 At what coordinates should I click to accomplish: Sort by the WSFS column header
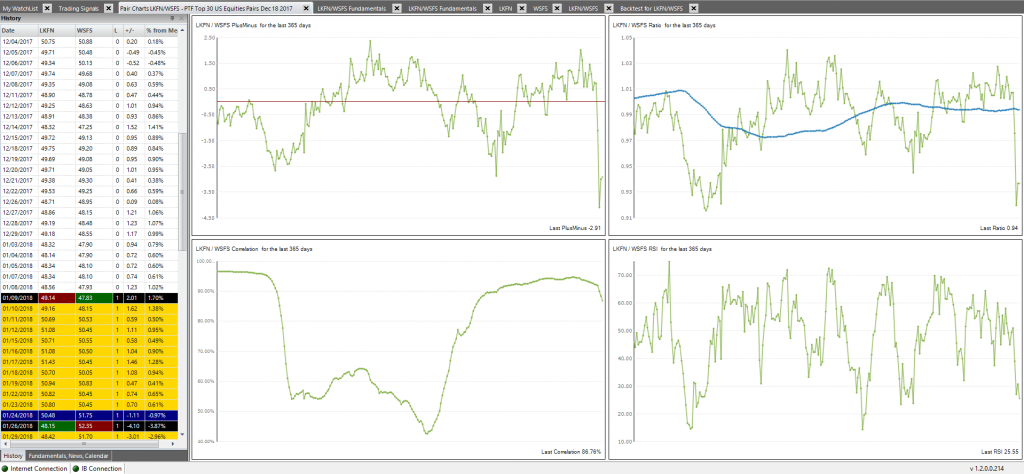click(84, 30)
